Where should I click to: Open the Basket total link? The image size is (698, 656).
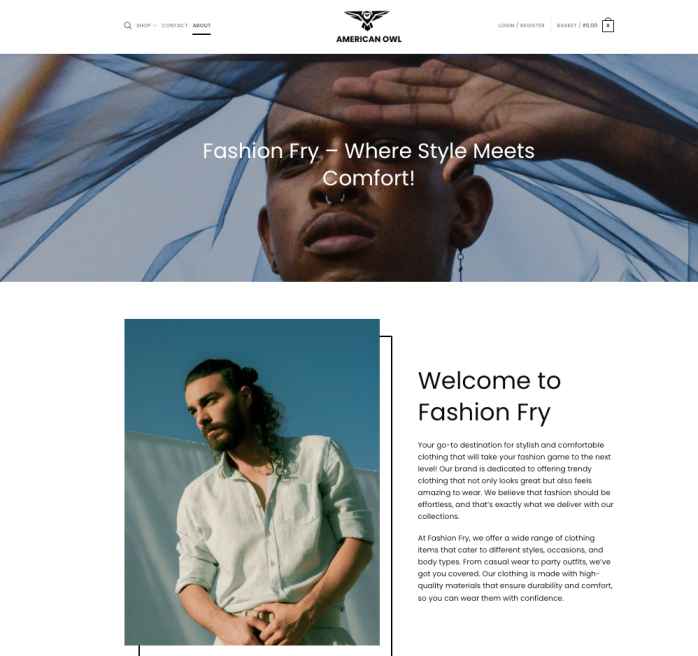577,25
